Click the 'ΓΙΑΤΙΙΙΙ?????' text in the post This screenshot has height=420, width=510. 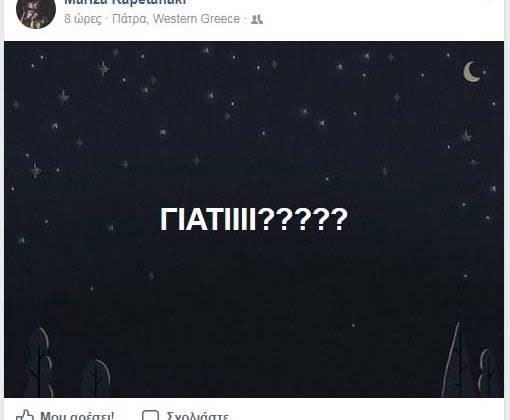coord(254,219)
